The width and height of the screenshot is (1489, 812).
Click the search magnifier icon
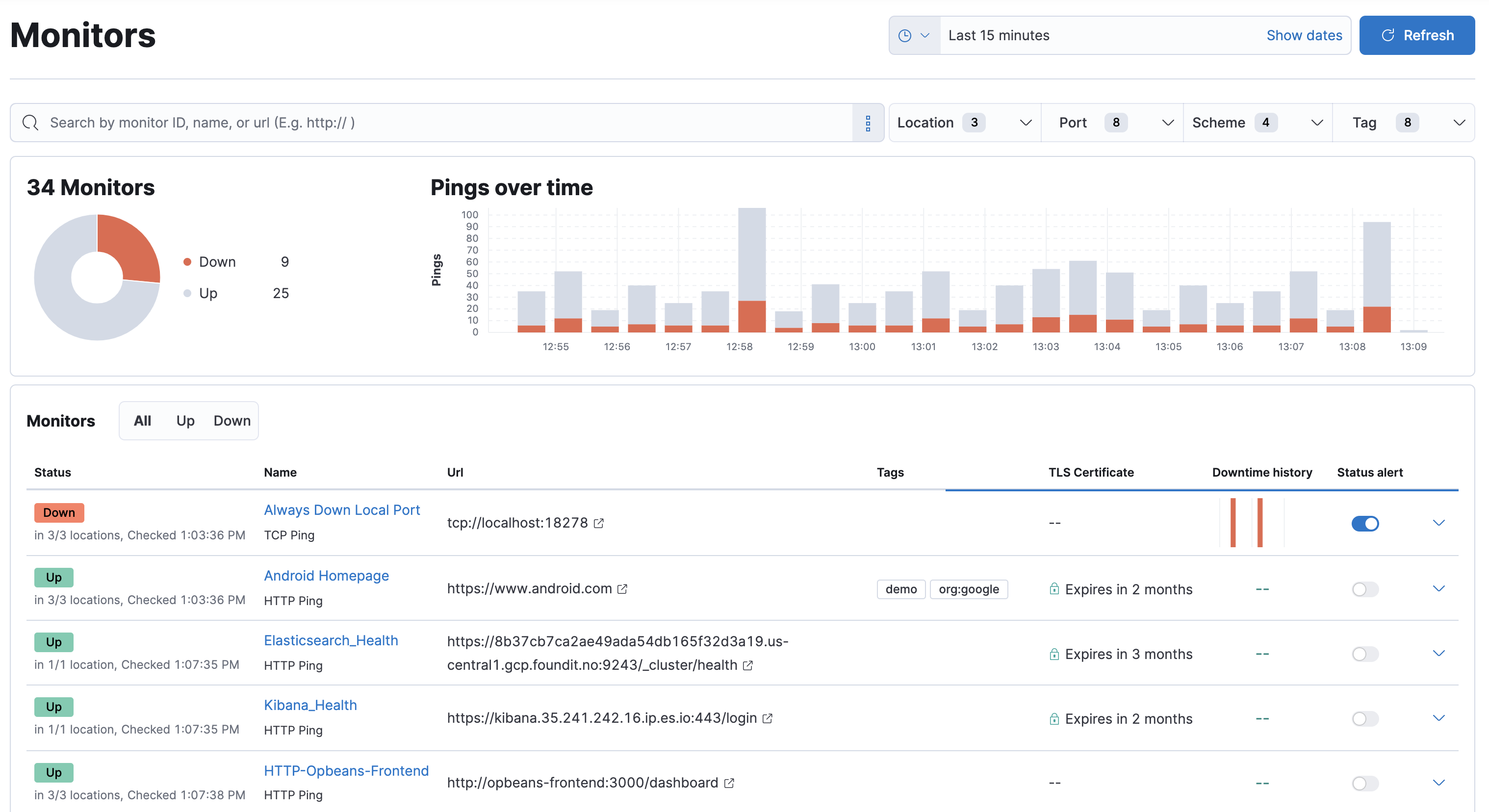point(30,123)
